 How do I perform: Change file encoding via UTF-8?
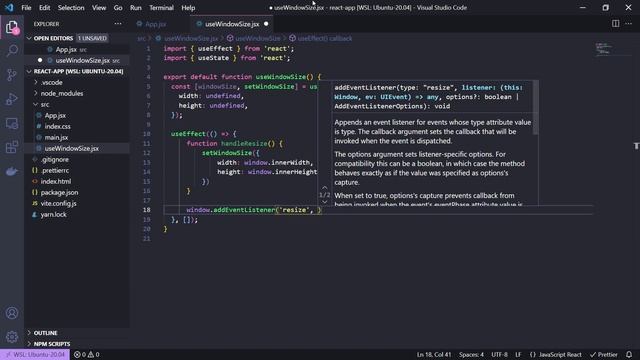500,354
